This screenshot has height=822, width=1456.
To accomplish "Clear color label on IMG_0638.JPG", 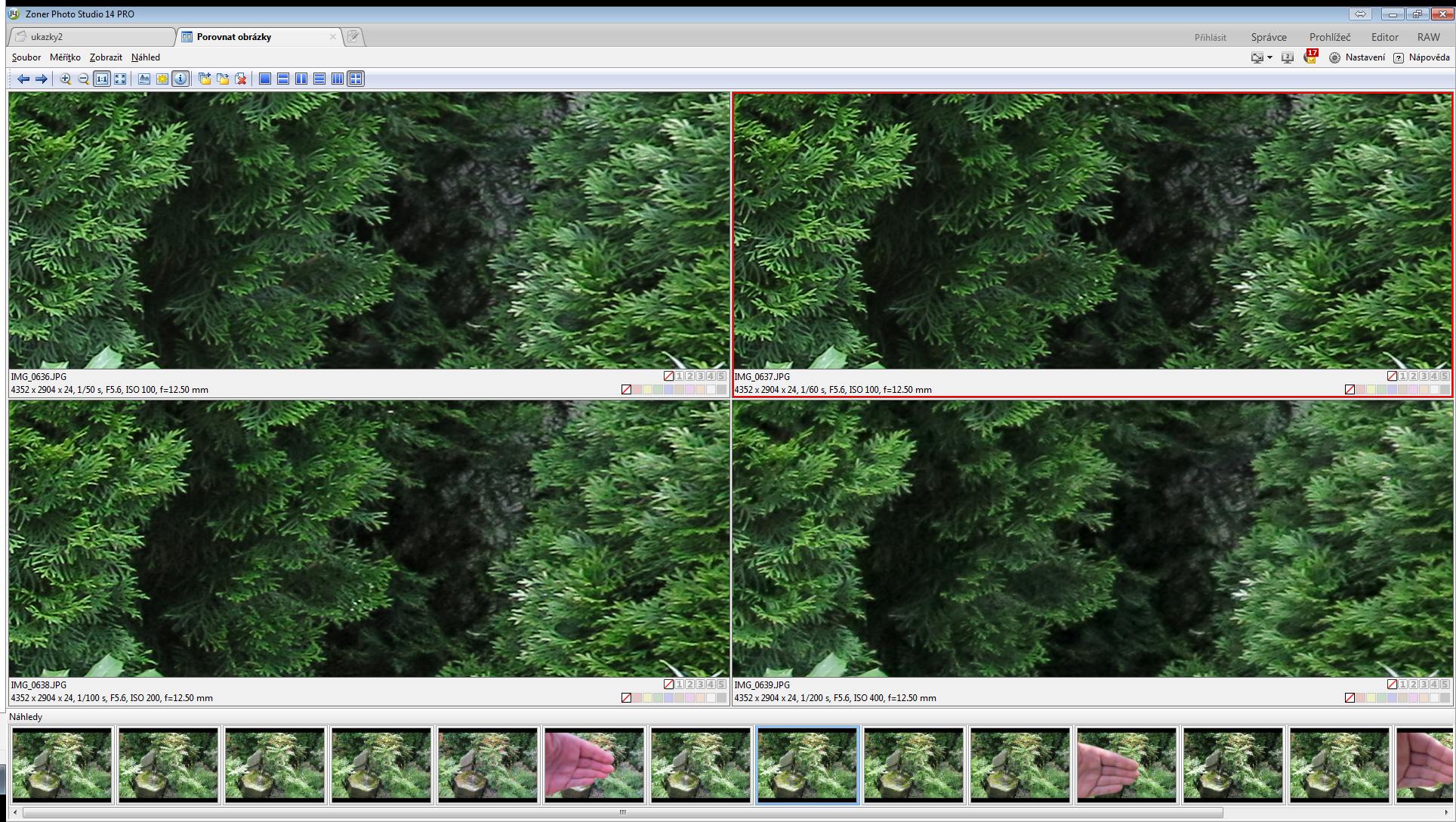I will point(626,698).
